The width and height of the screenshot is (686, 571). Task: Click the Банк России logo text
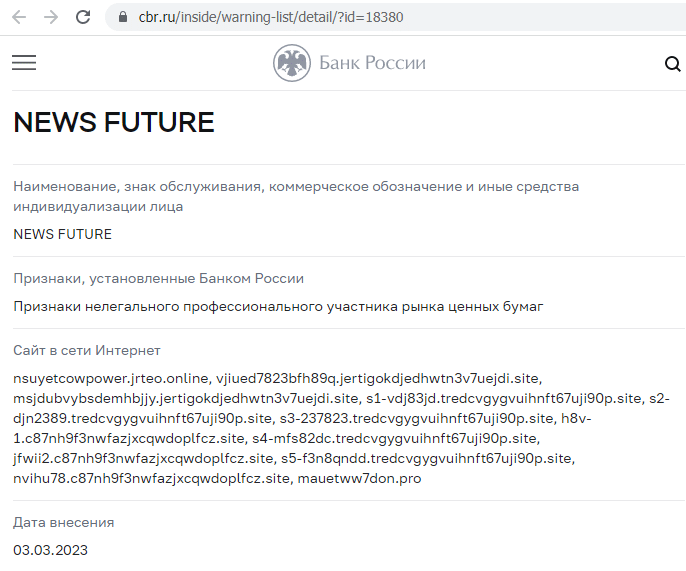[x=372, y=63]
